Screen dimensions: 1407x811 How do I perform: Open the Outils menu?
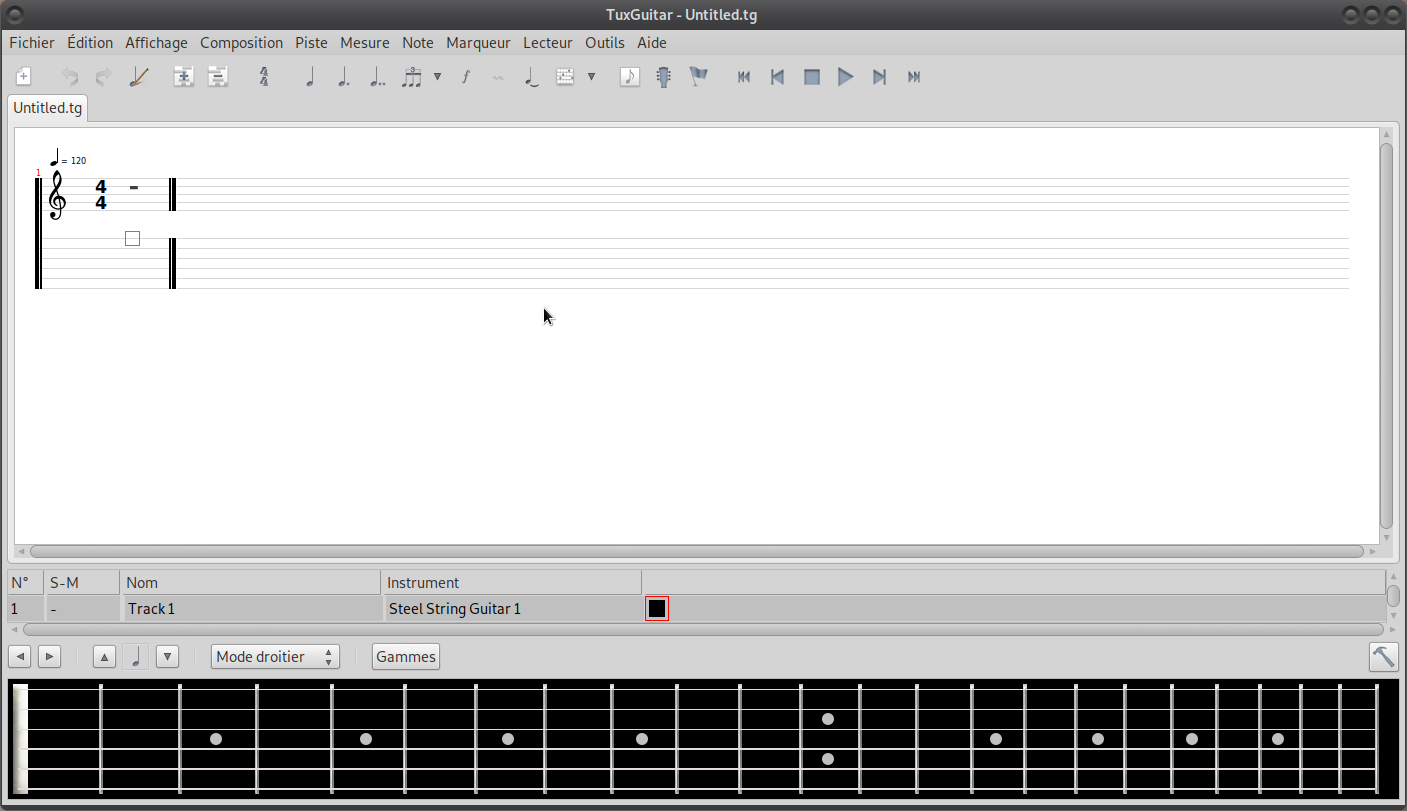click(x=605, y=43)
